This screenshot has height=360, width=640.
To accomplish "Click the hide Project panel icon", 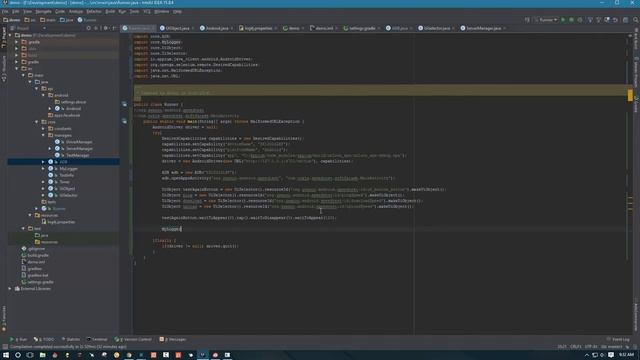I will pos(114,28).
